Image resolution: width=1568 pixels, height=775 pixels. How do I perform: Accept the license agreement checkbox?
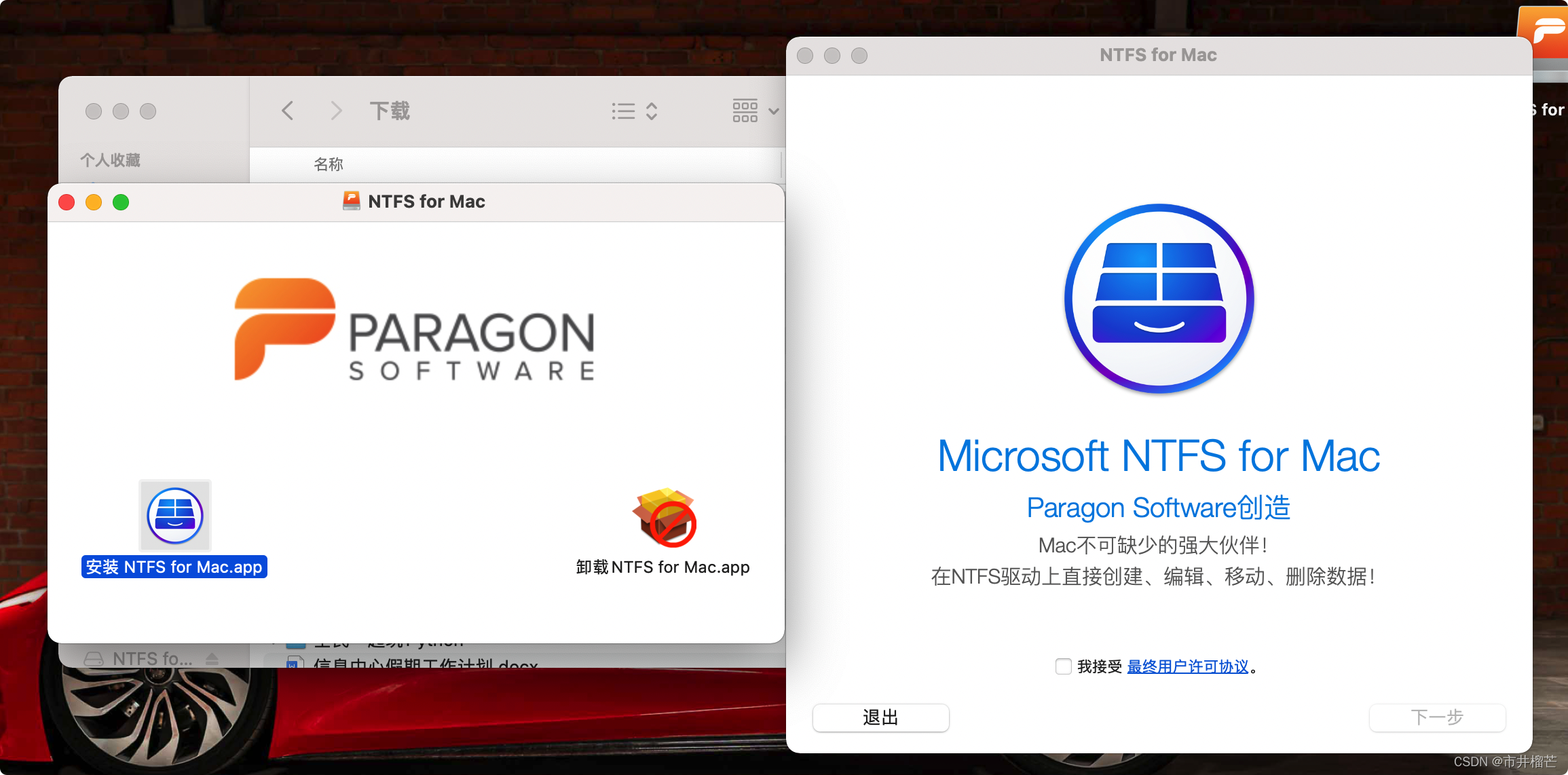(x=1063, y=666)
